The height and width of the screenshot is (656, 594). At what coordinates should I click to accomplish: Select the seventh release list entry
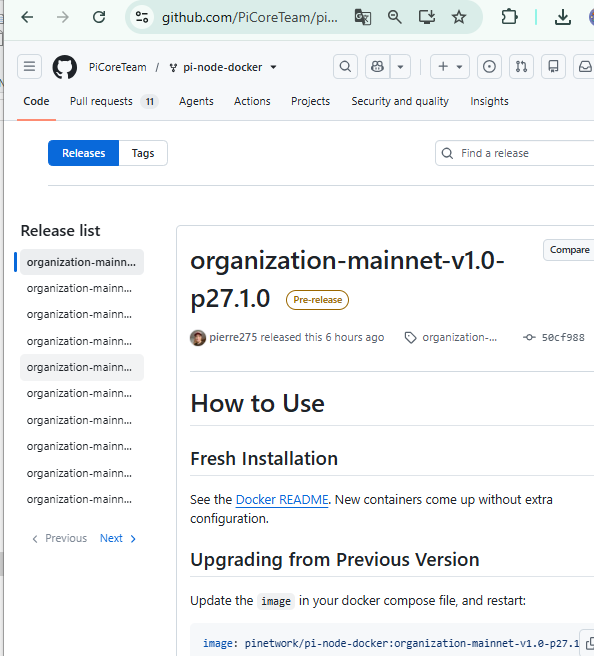point(82,420)
